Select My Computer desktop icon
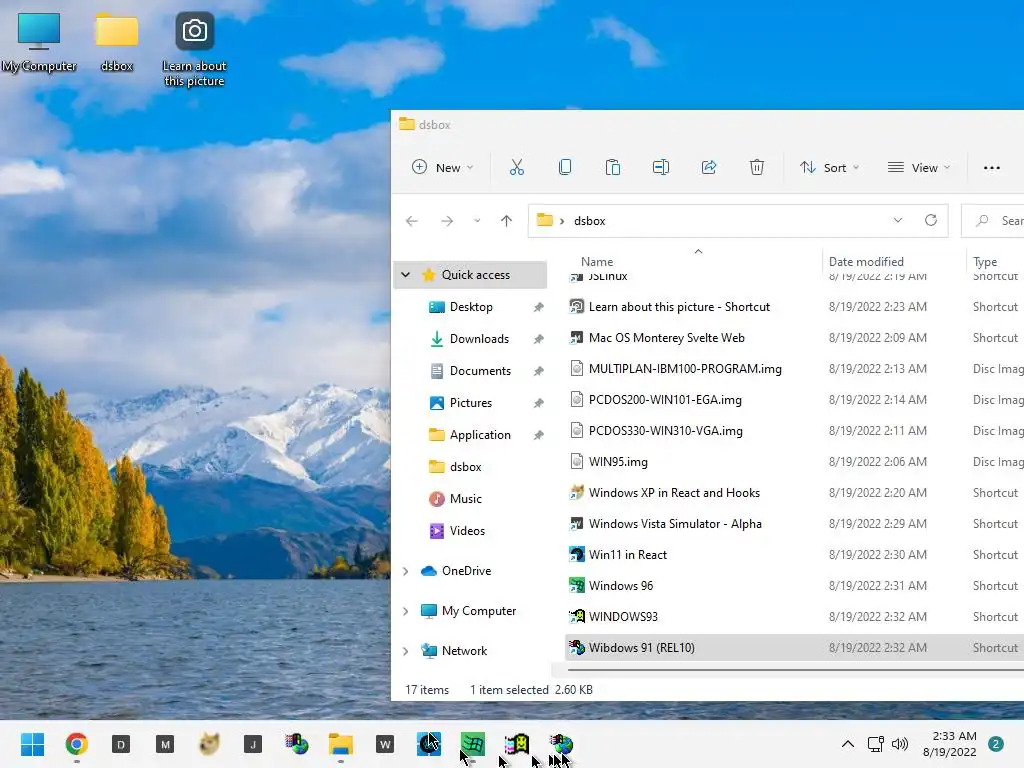1024x768 pixels. (39, 42)
